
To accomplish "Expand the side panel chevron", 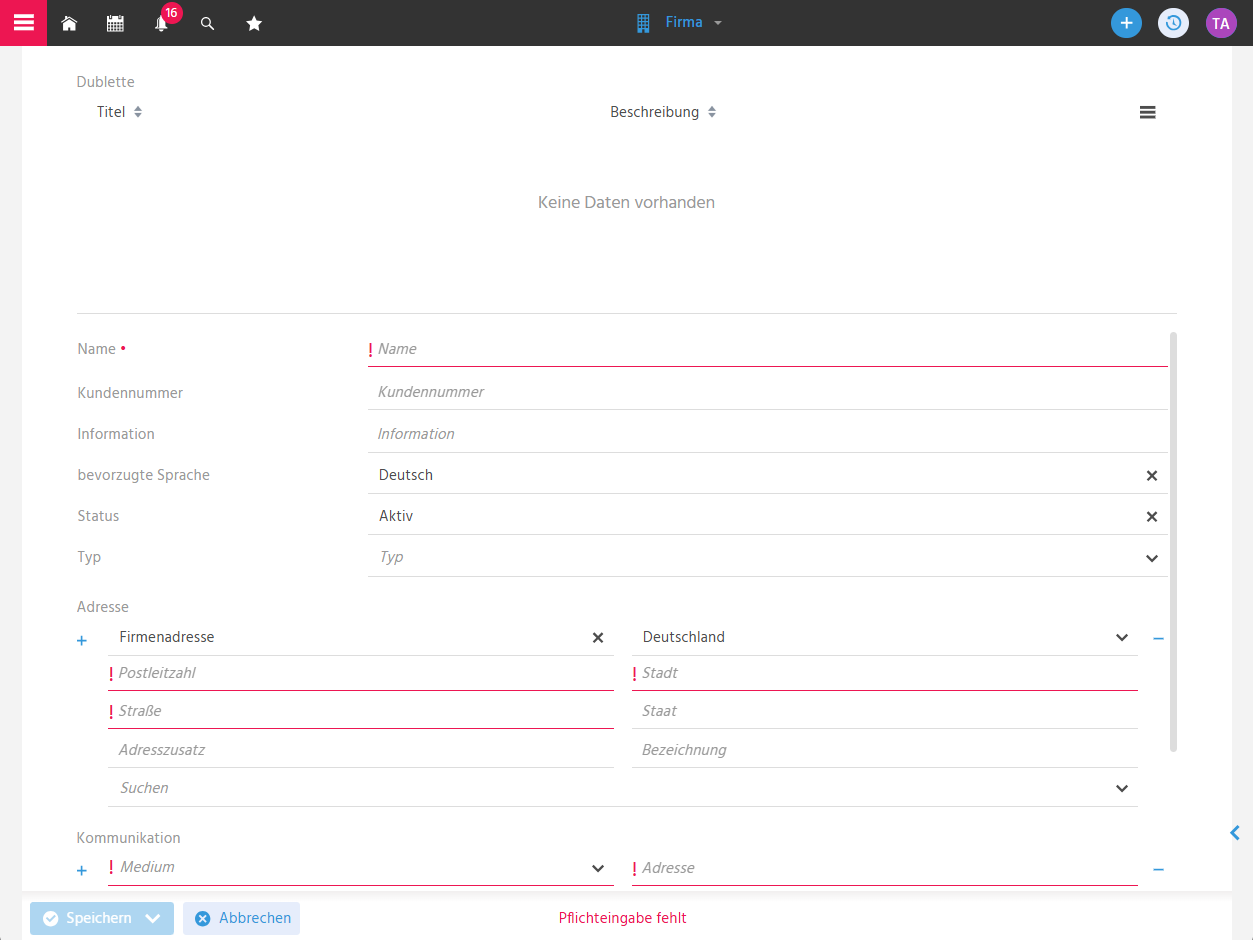I will pyautogui.click(x=1236, y=833).
